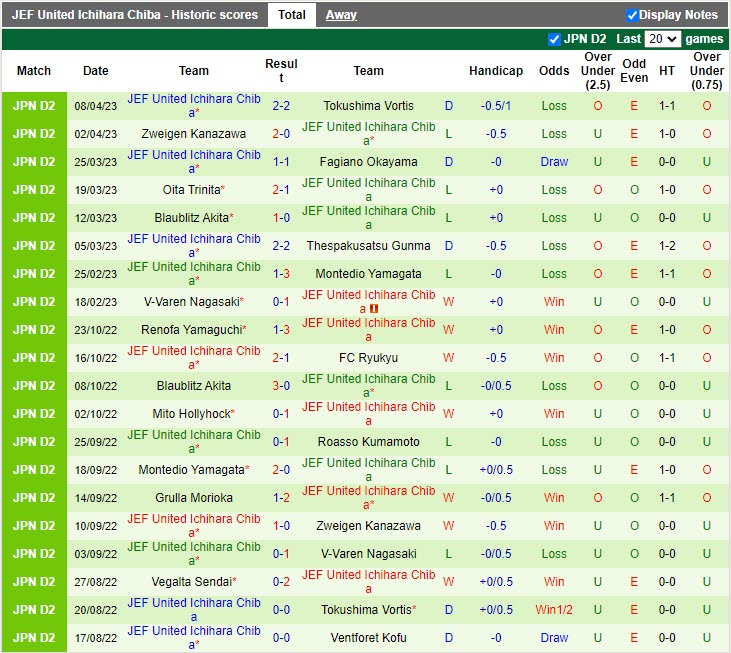
Task: Click JEF United Ichihara Chiba on 20/08/22 row
Action: point(193,609)
